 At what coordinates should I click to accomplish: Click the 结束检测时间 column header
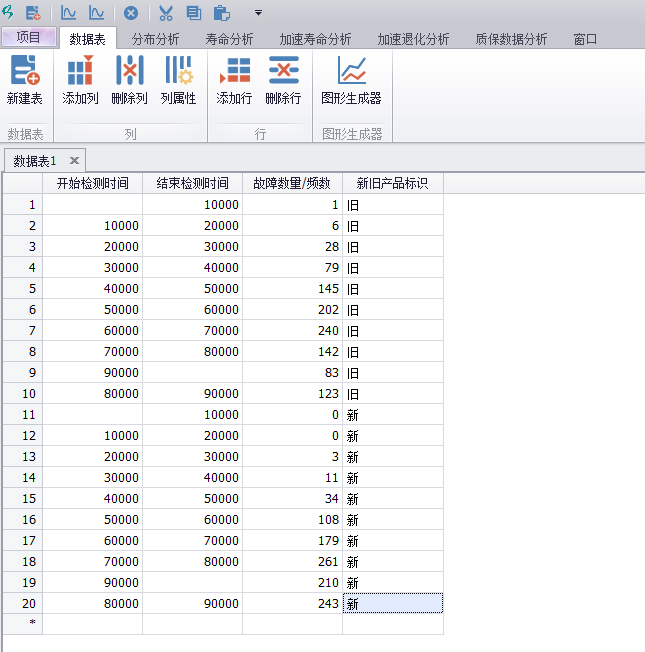click(x=193, y=183)
